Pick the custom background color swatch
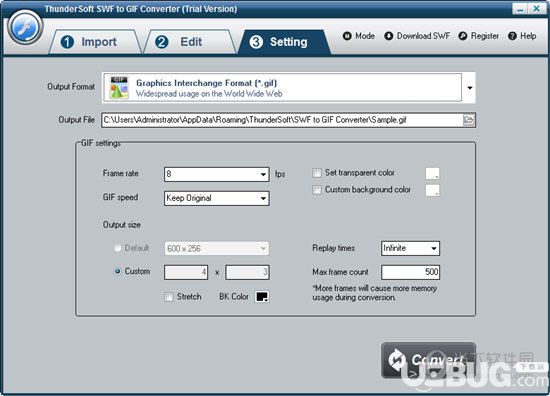This screenshot has width=550, height=396. 432,190
